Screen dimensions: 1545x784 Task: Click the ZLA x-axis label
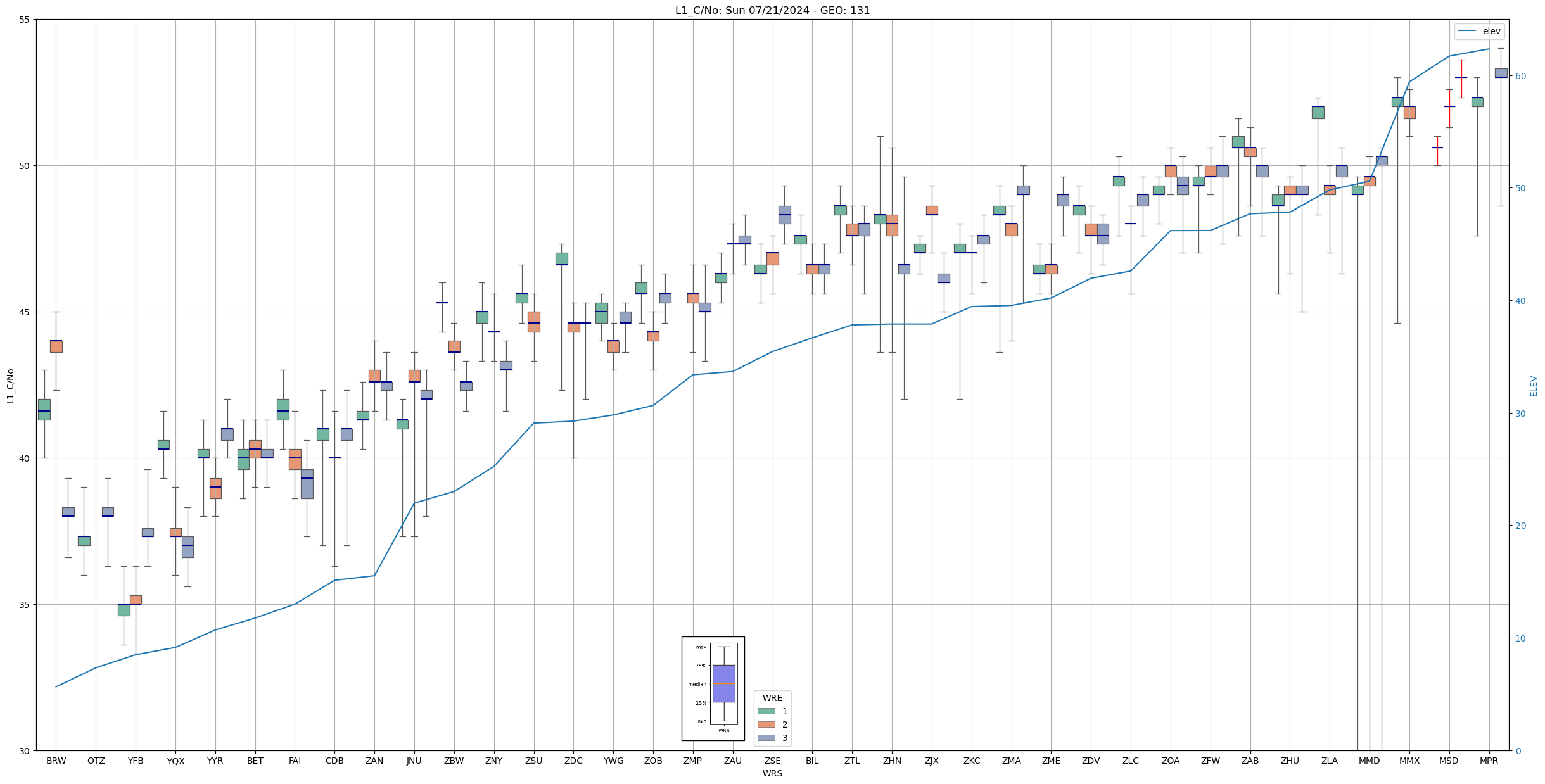[x=1330, y=761]
